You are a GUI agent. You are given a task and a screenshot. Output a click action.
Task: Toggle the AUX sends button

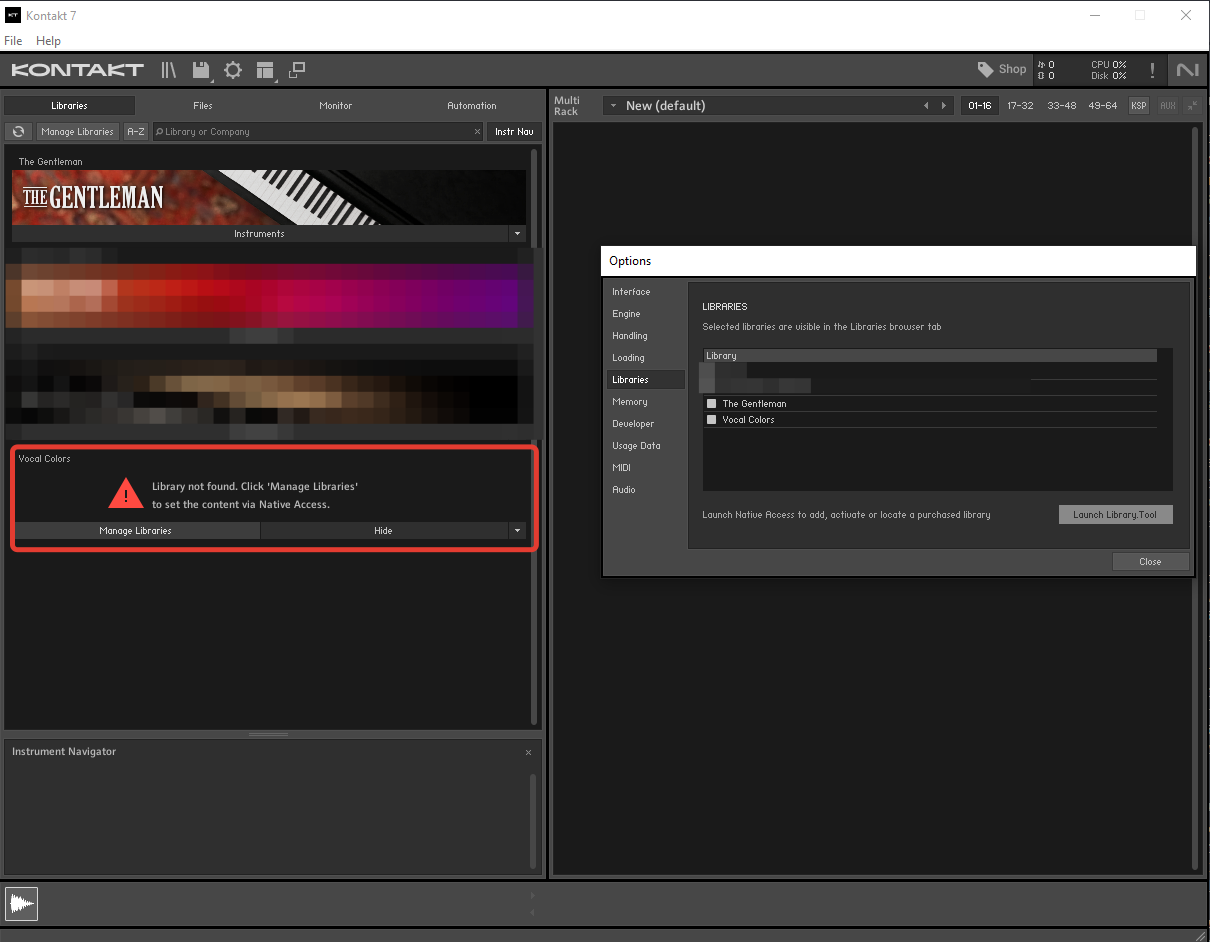[x=1167, y=106]
